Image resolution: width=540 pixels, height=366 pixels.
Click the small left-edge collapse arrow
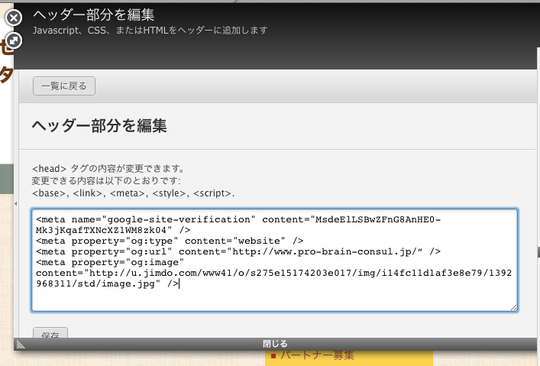[16, 203]
